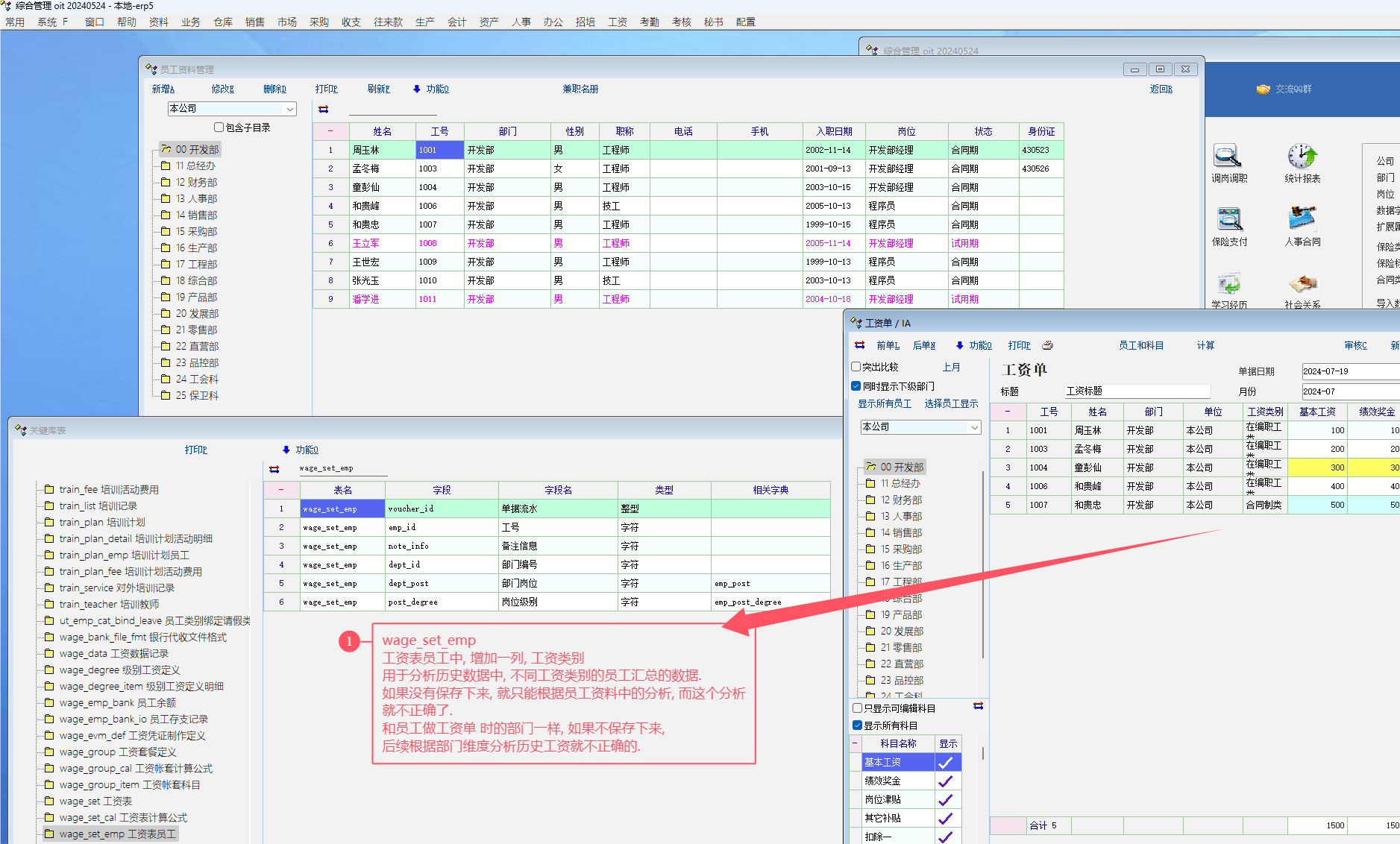Image resolution: width=1400 pixels, height=844 pixels.
Task: Click the red-blue swap icon left of 前单
Action: 859,346
